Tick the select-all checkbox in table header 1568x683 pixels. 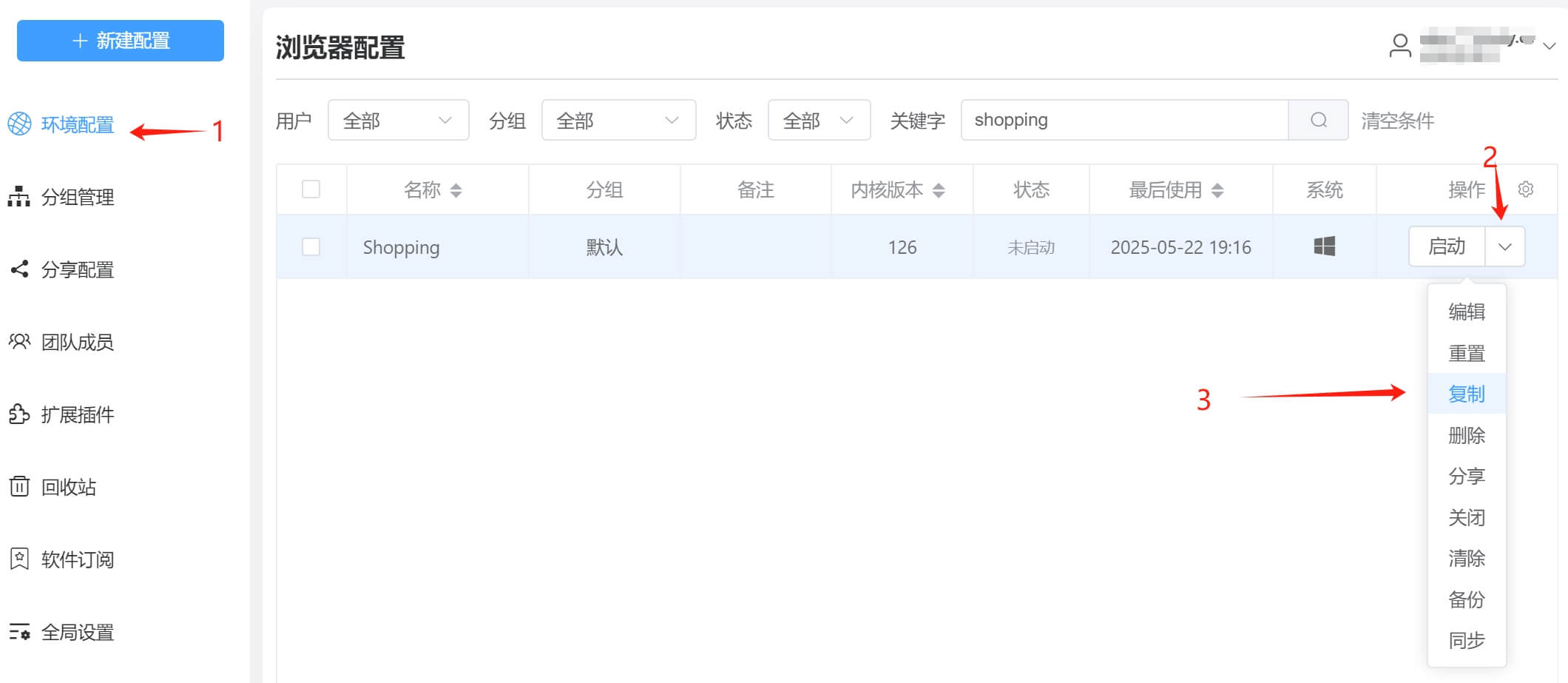(x=311, y=189)
